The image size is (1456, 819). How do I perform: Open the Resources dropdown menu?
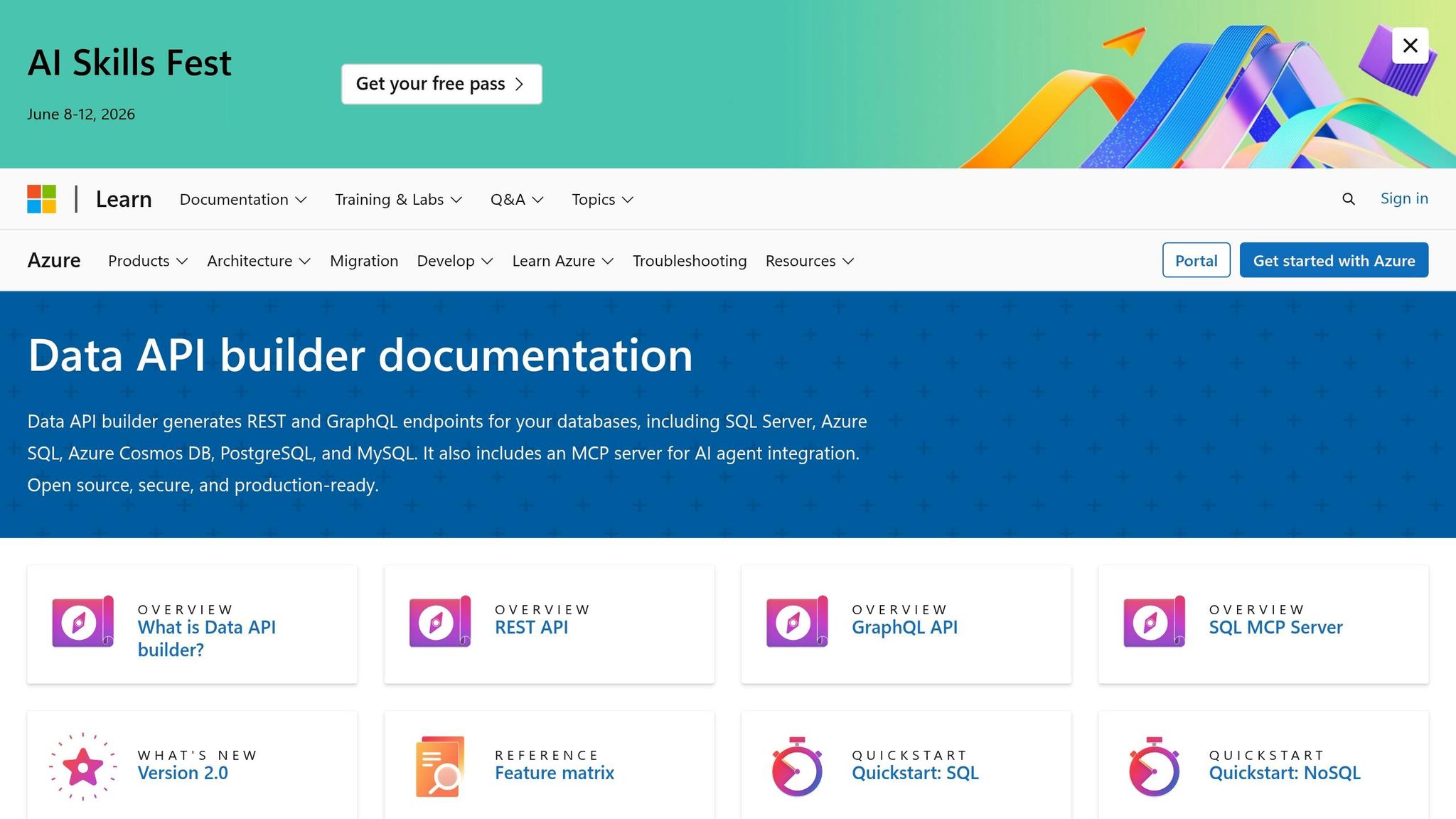[x=810, y=261]
